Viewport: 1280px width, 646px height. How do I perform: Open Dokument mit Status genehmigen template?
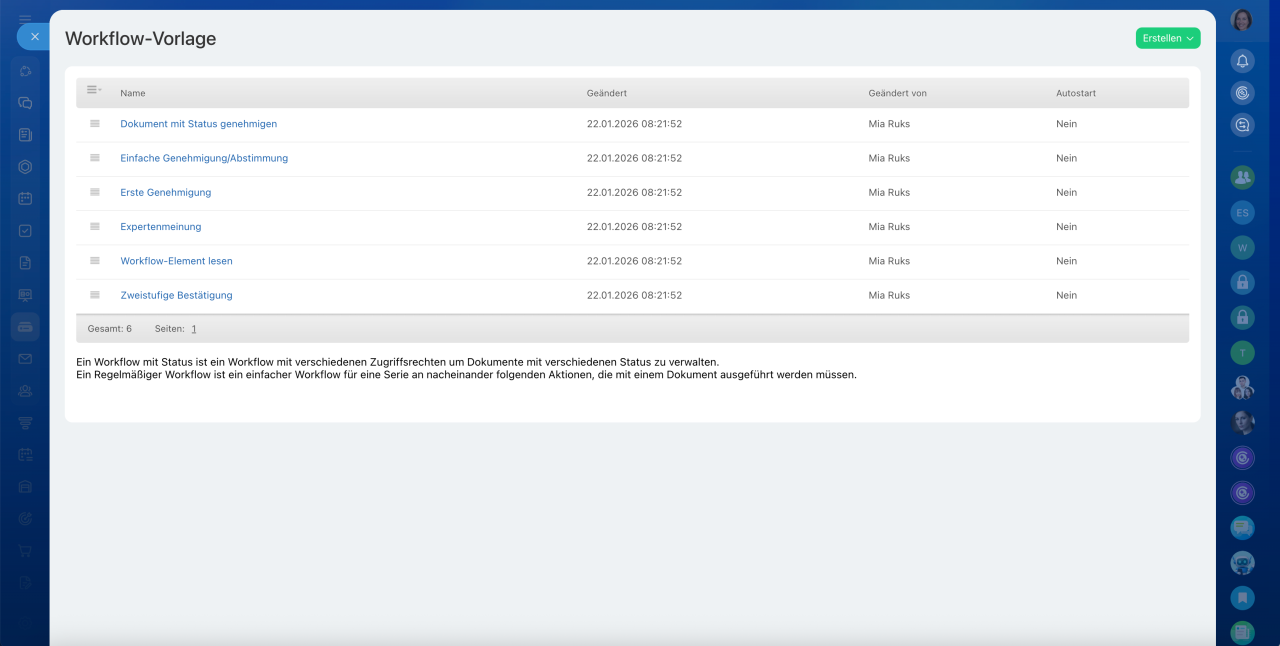(198, 124)
